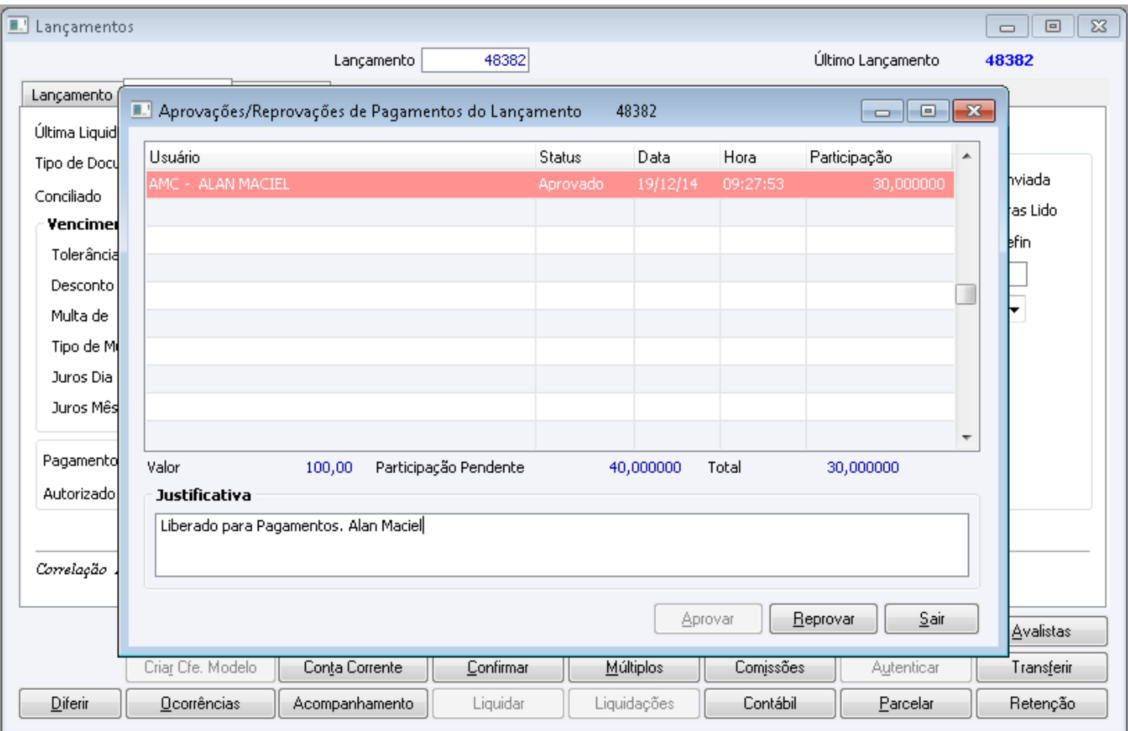Click the Retenção button
The image size is (1128, 731).
click(1042, 704)
